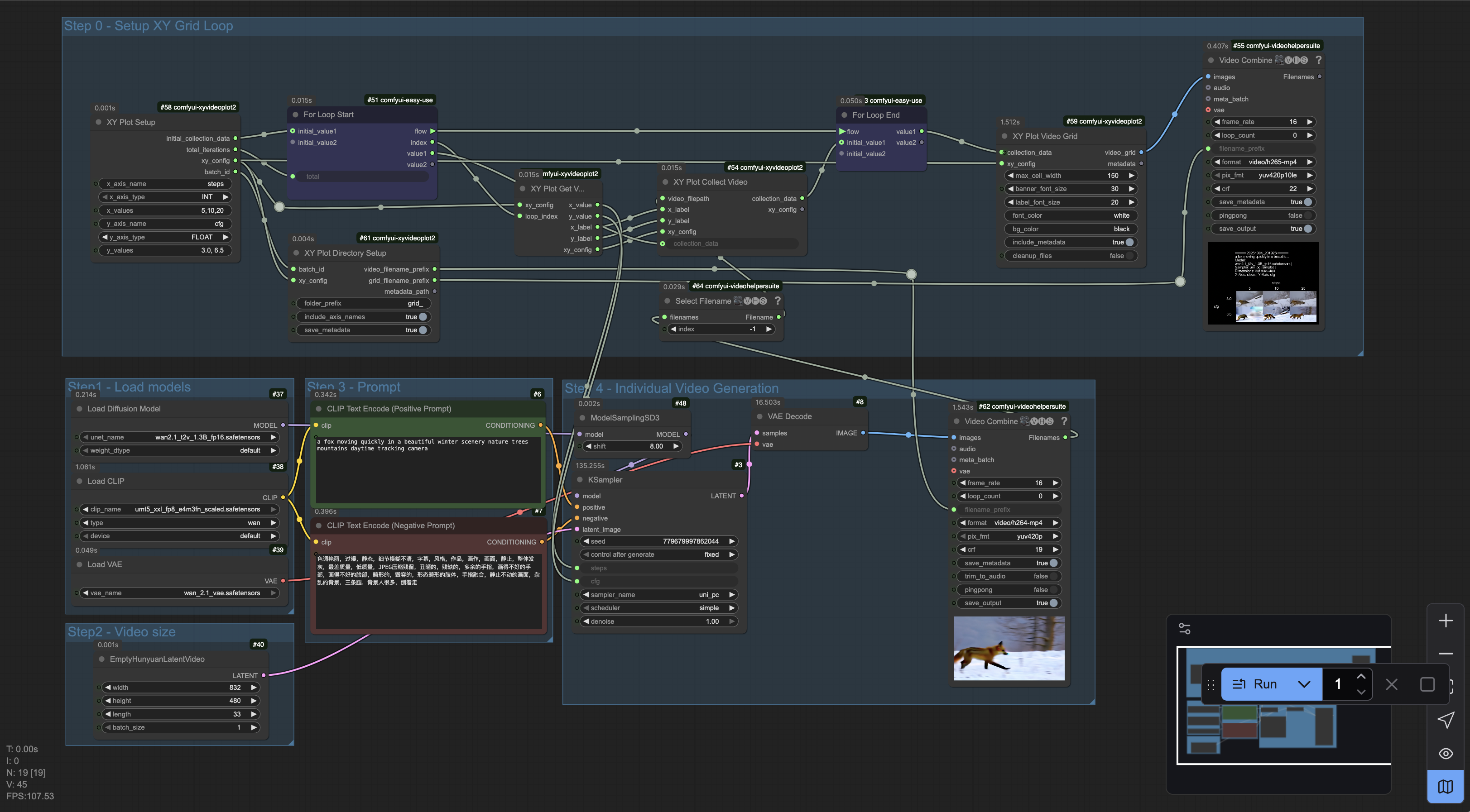Viewport: 1470px width, 812px height.
Task: Open format video/h265-mp4 dropdown
Action: coord(1263,162)
